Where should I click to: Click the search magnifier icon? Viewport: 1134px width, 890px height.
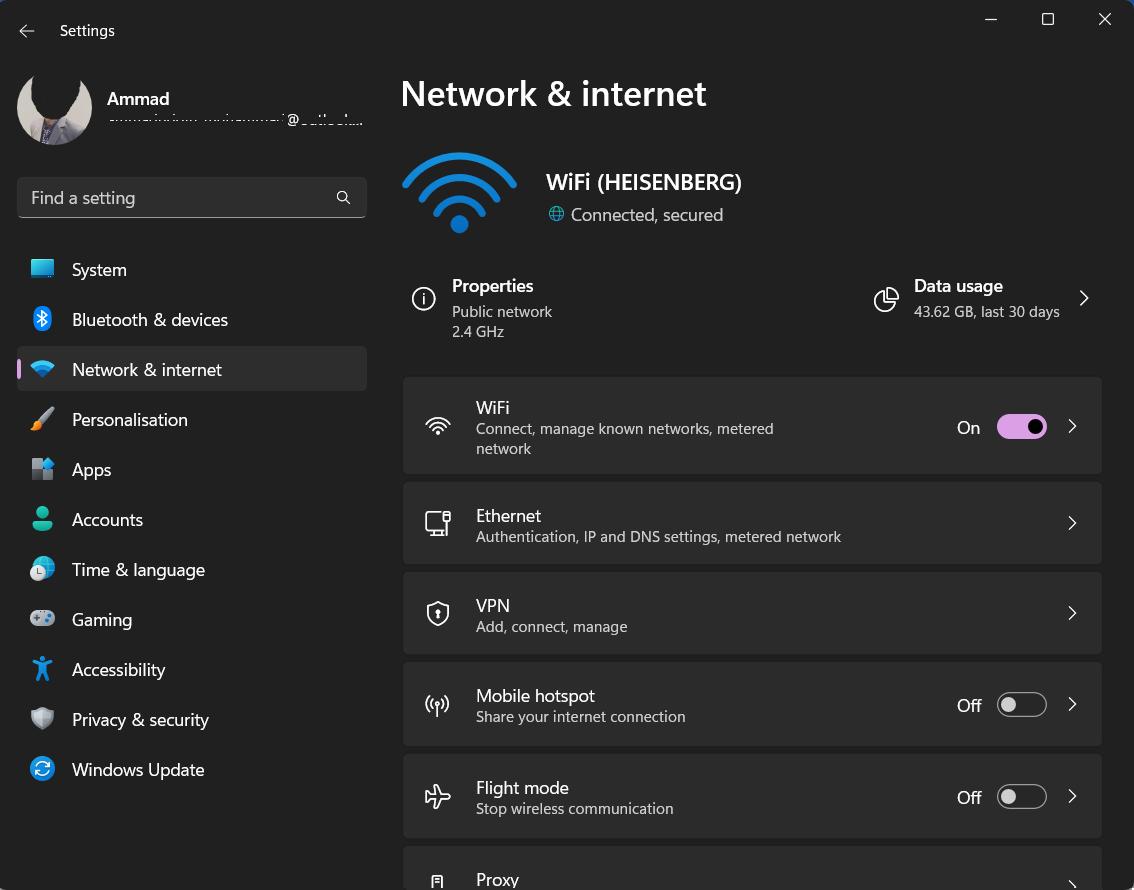343,198
